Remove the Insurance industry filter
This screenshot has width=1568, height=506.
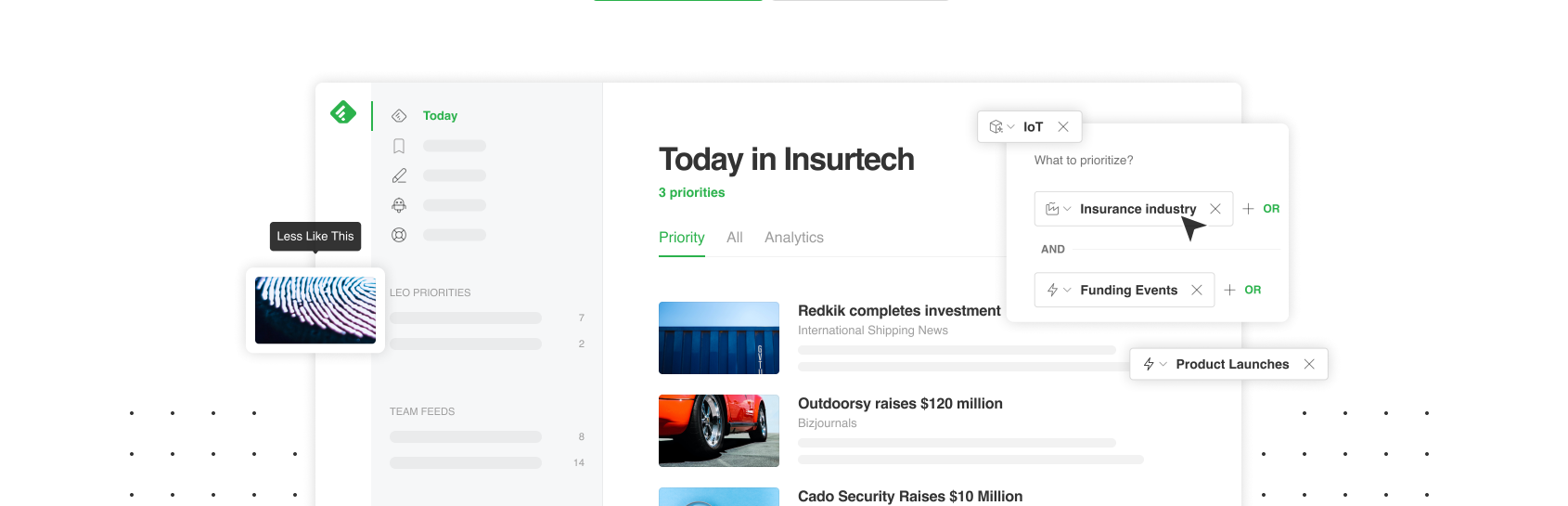pos(1215,209)
